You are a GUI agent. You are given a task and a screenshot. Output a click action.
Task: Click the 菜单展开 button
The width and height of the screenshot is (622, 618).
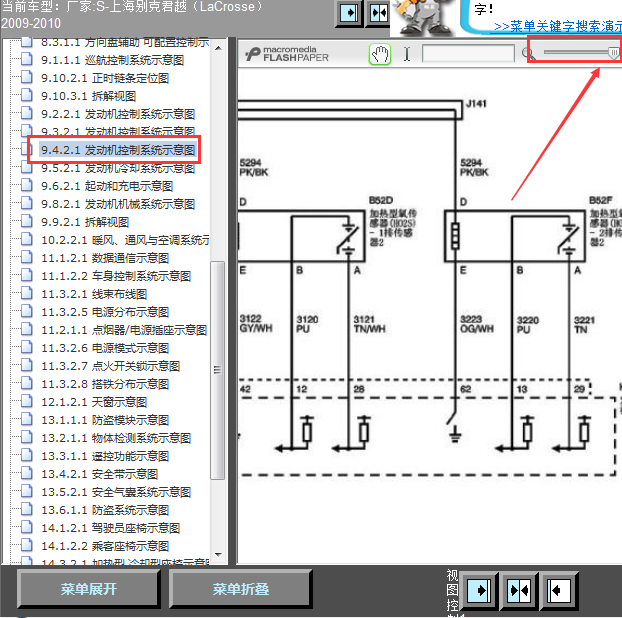pos(88,589)
